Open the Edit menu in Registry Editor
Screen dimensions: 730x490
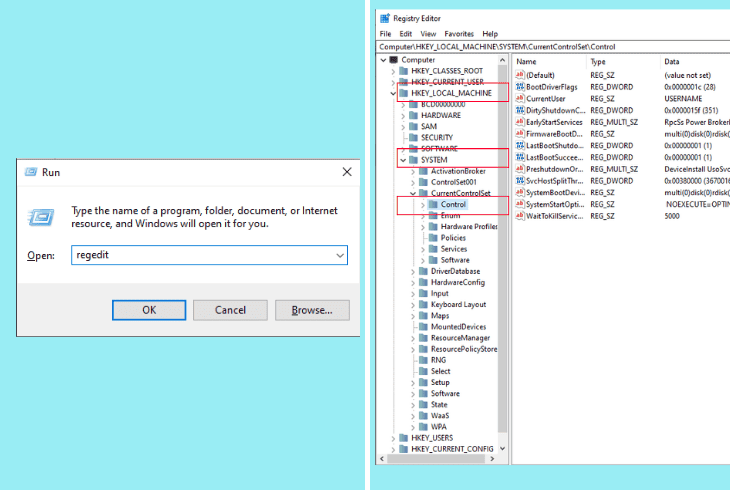(406, 34)
